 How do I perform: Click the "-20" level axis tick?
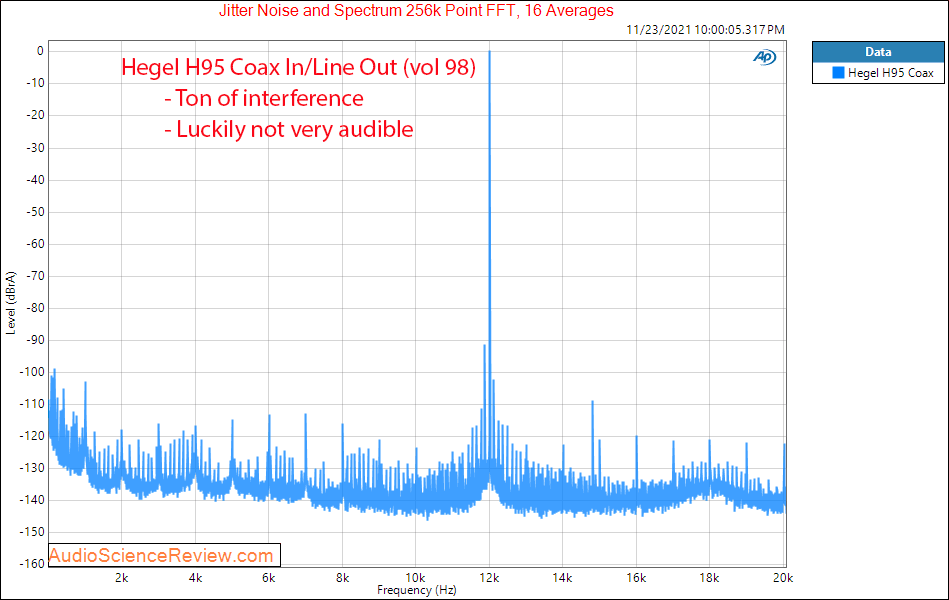pyautogui.click(x=35, y=116)
